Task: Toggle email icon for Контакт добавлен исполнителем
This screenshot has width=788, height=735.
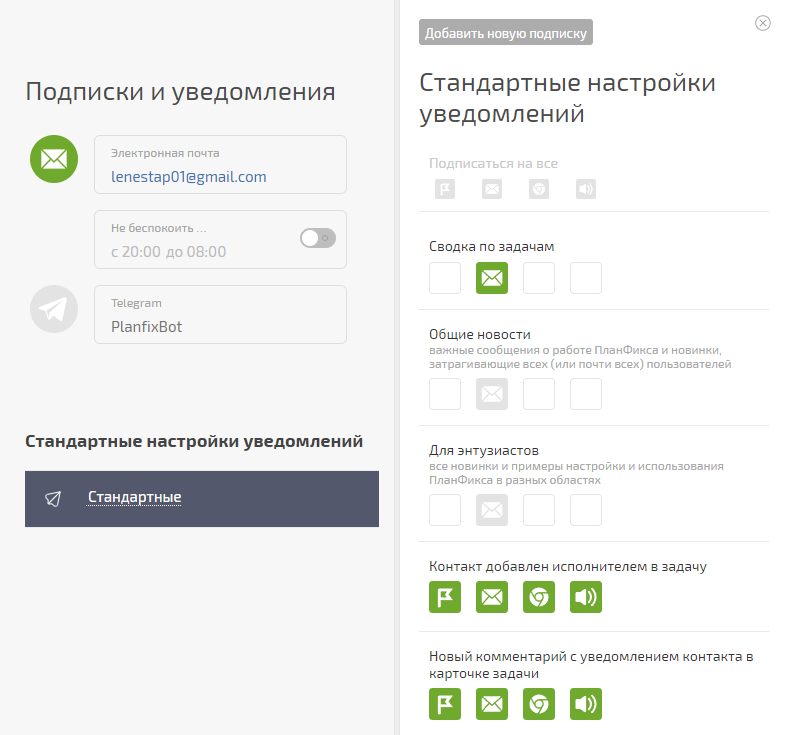Action: point(491,597)
